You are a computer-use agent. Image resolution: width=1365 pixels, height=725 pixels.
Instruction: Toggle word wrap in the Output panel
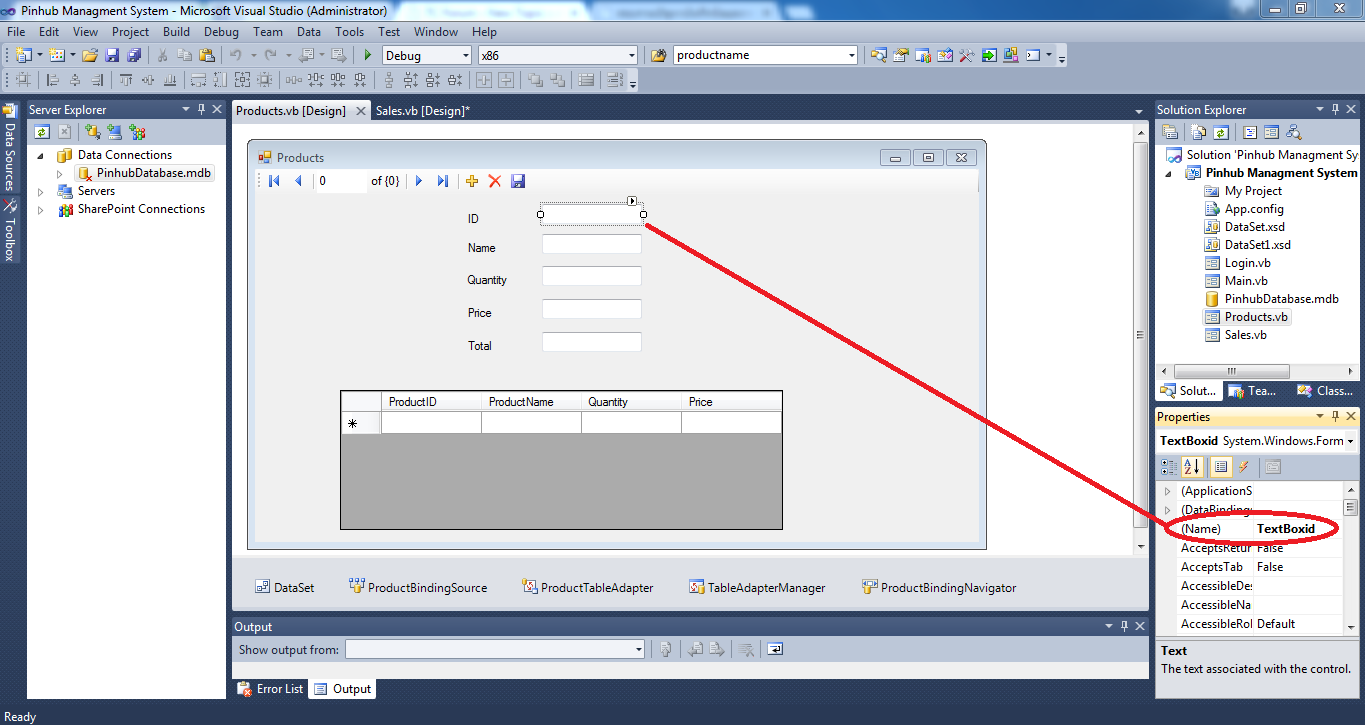tap(775, 649)
